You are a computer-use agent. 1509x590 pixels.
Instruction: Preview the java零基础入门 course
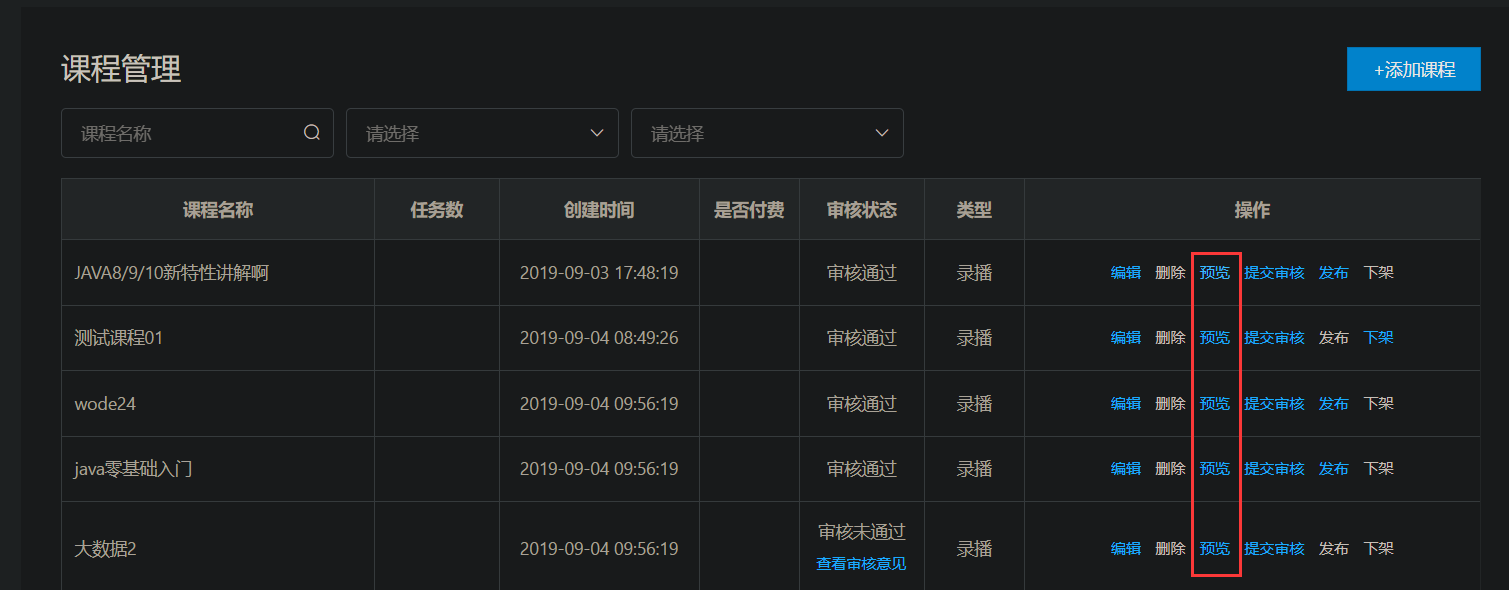1215,469
